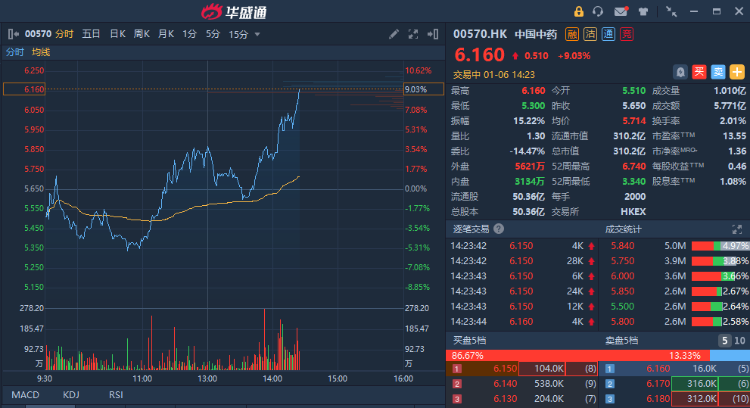Image resolution: width=750 pixels, height=408 pixels.
Task: Click the 5.840 trade statistics row
Action: (675, 246)
